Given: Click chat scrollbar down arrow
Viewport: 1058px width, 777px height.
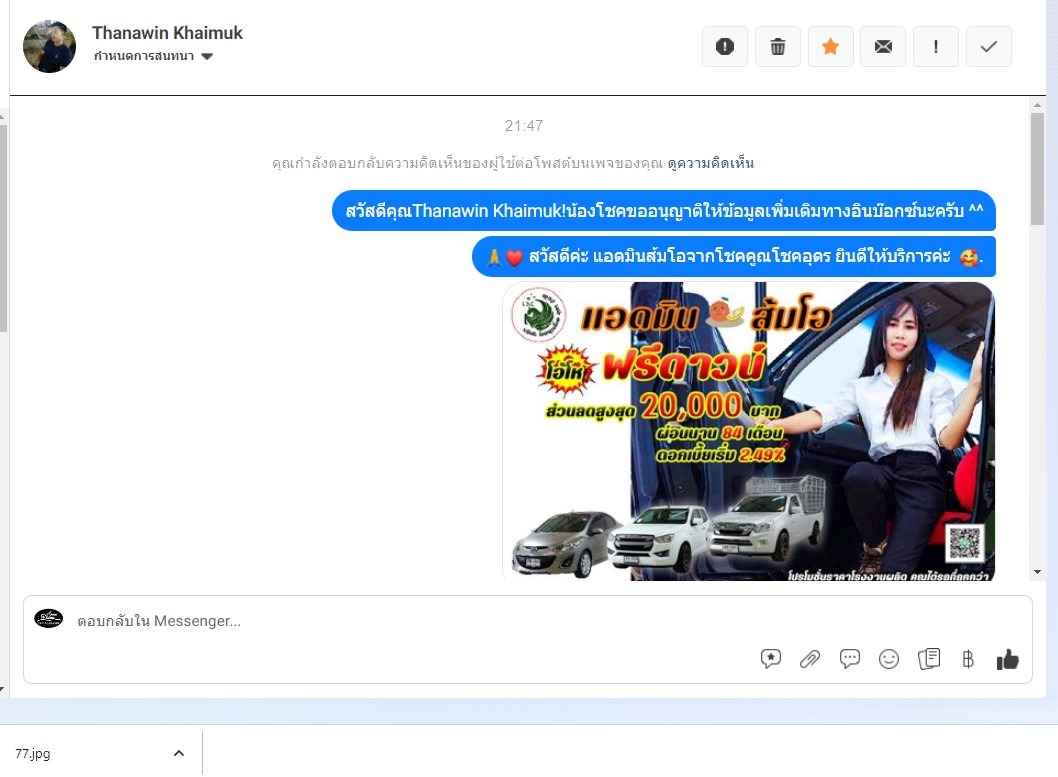Looking at the screenshot, I should pos(1037,573).
